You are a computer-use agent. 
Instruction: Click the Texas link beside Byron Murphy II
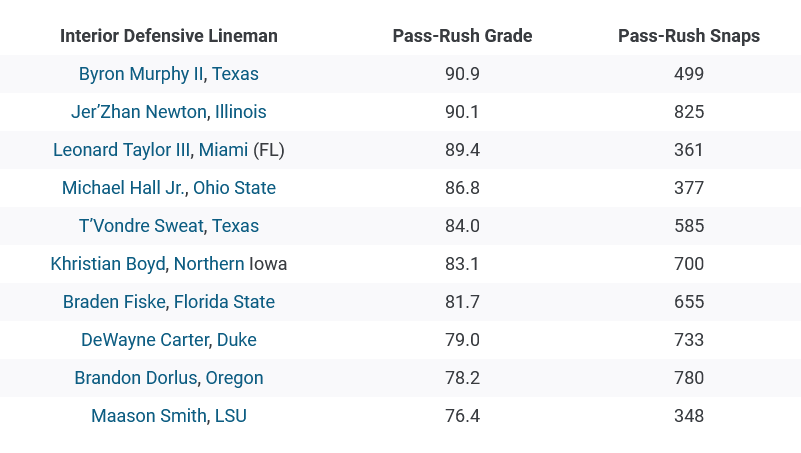(235, 74)
